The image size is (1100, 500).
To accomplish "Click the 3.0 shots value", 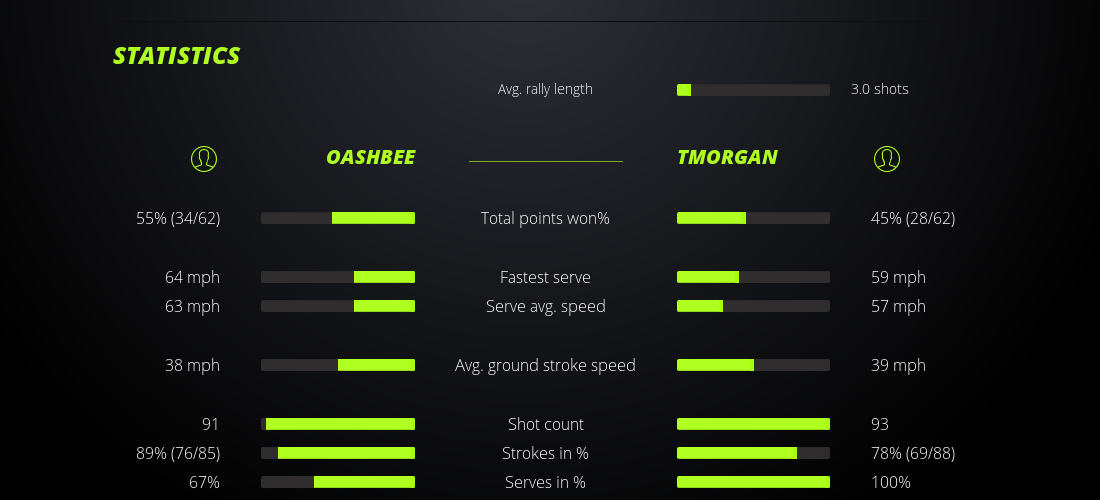I will (x=879, y=89).
